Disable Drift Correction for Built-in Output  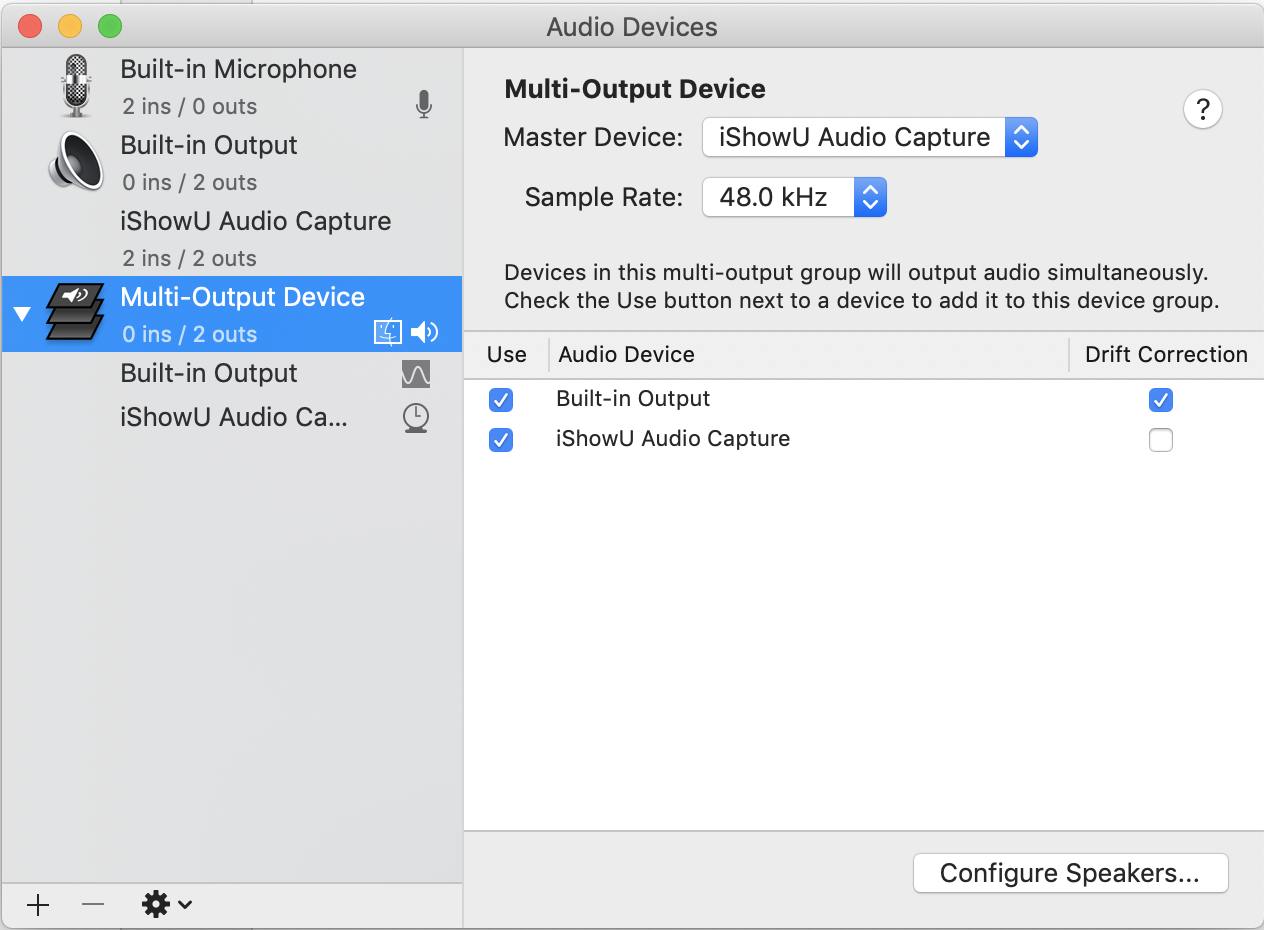tap(1160, 400)
